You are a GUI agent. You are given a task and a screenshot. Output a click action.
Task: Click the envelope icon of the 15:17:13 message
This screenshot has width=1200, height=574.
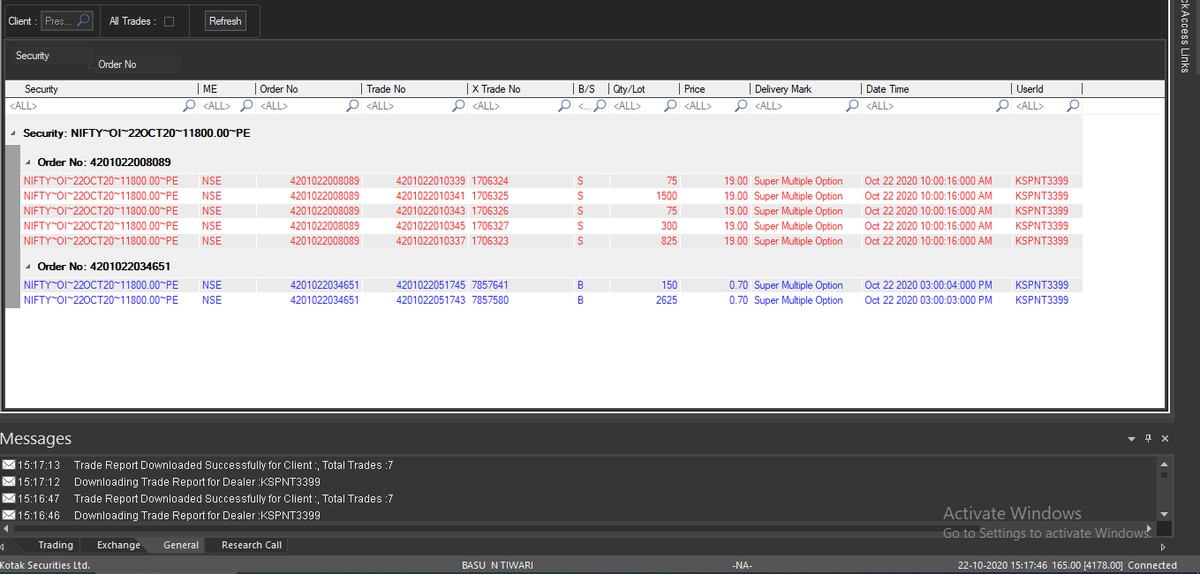pyautogui.click(x=9, y=465)
